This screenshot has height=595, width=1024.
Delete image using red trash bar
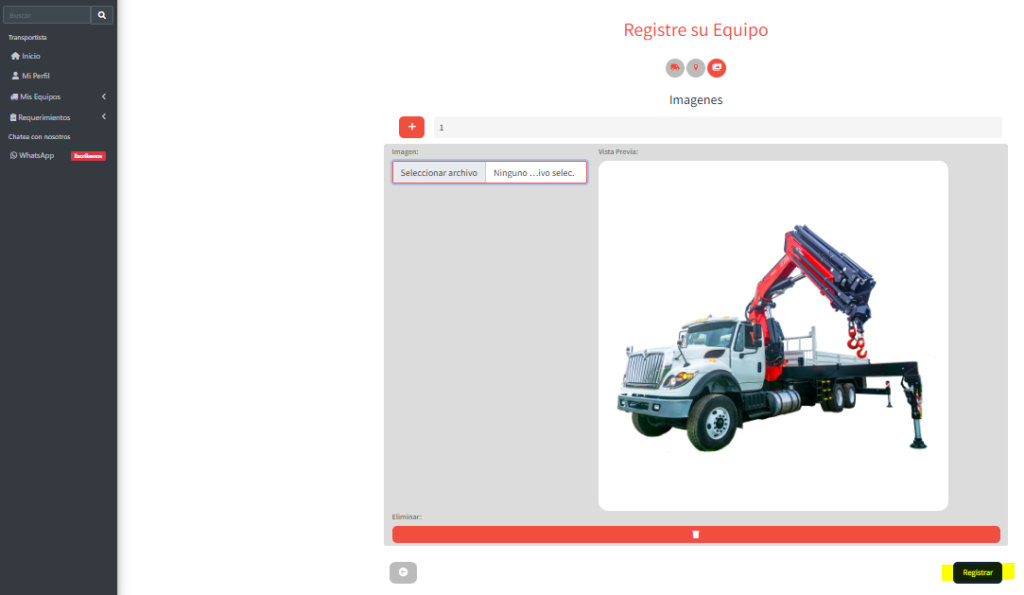click(696, 534)
